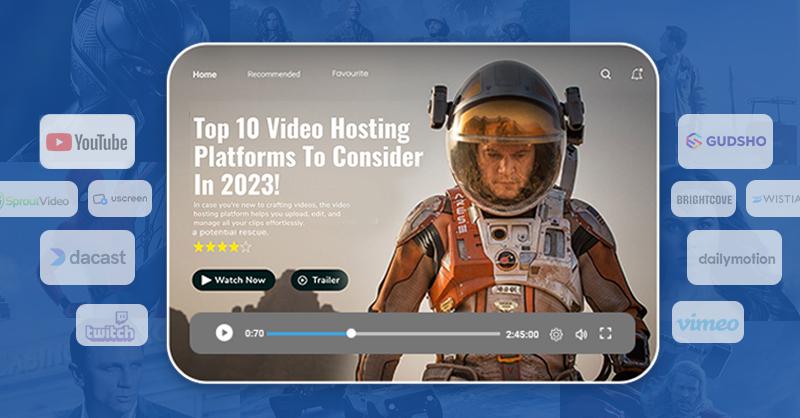Open the player settings gear
Viewport: 800px width, 418px height.
(x=556, y=334)
